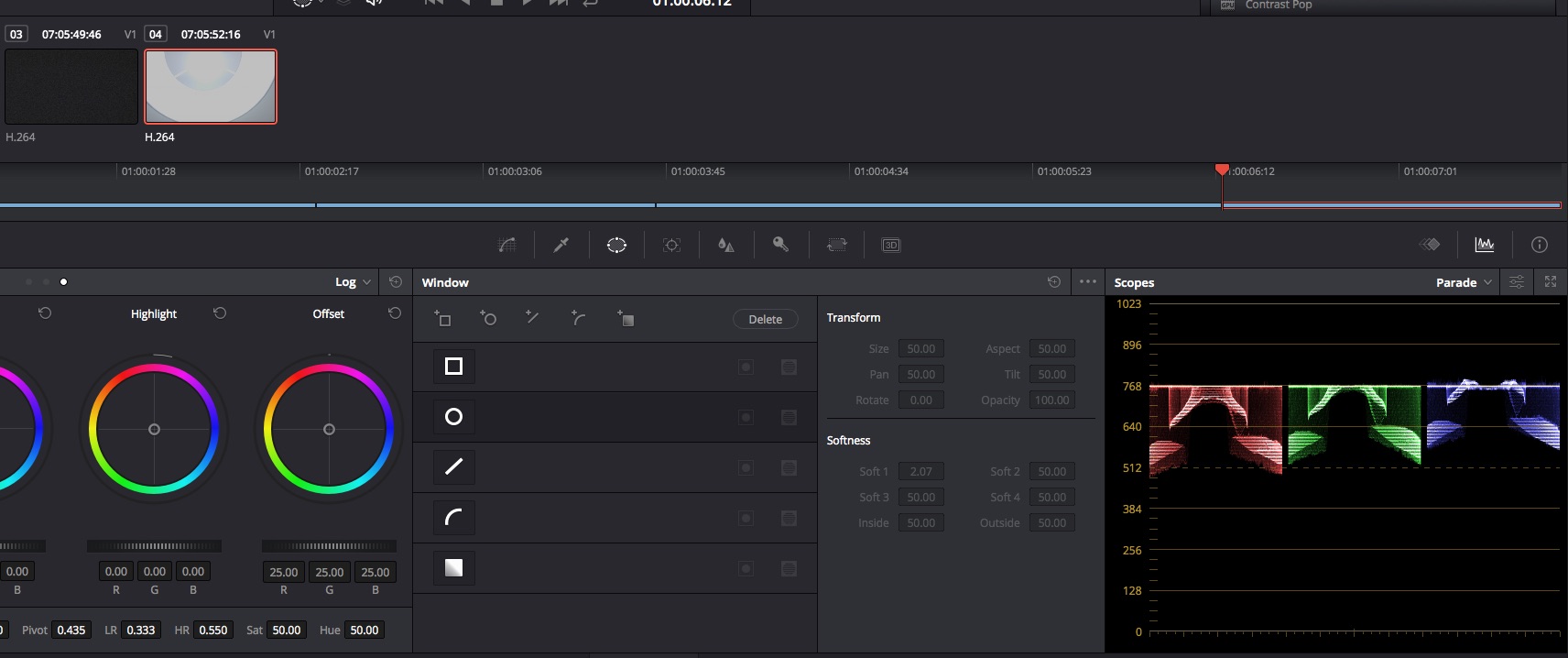Add a new gradient window
This screenshot has height=658, width=1568.
(x=626, y=318)
